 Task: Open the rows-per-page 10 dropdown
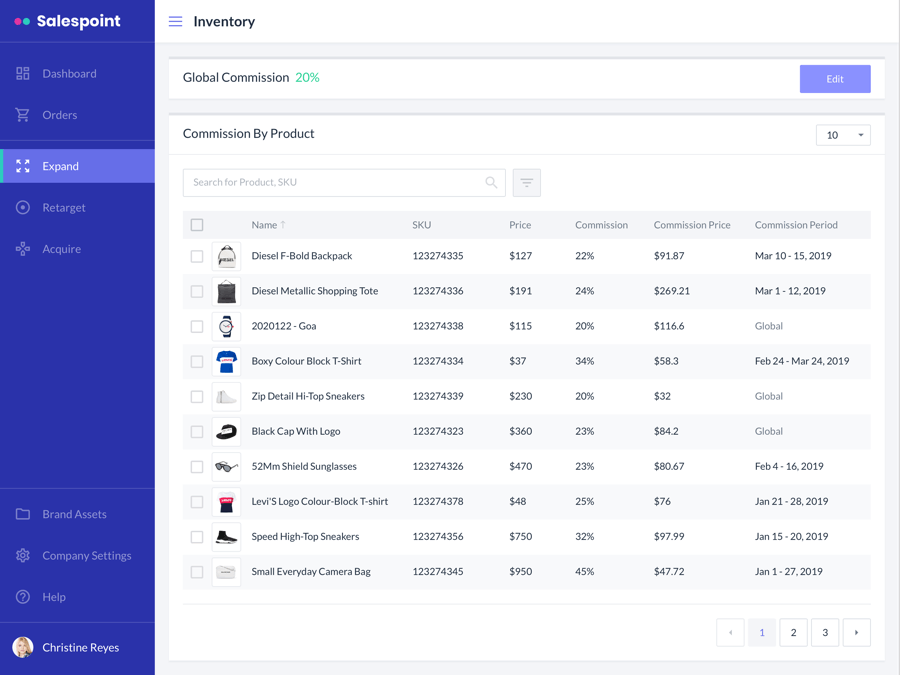coord(843,135)
